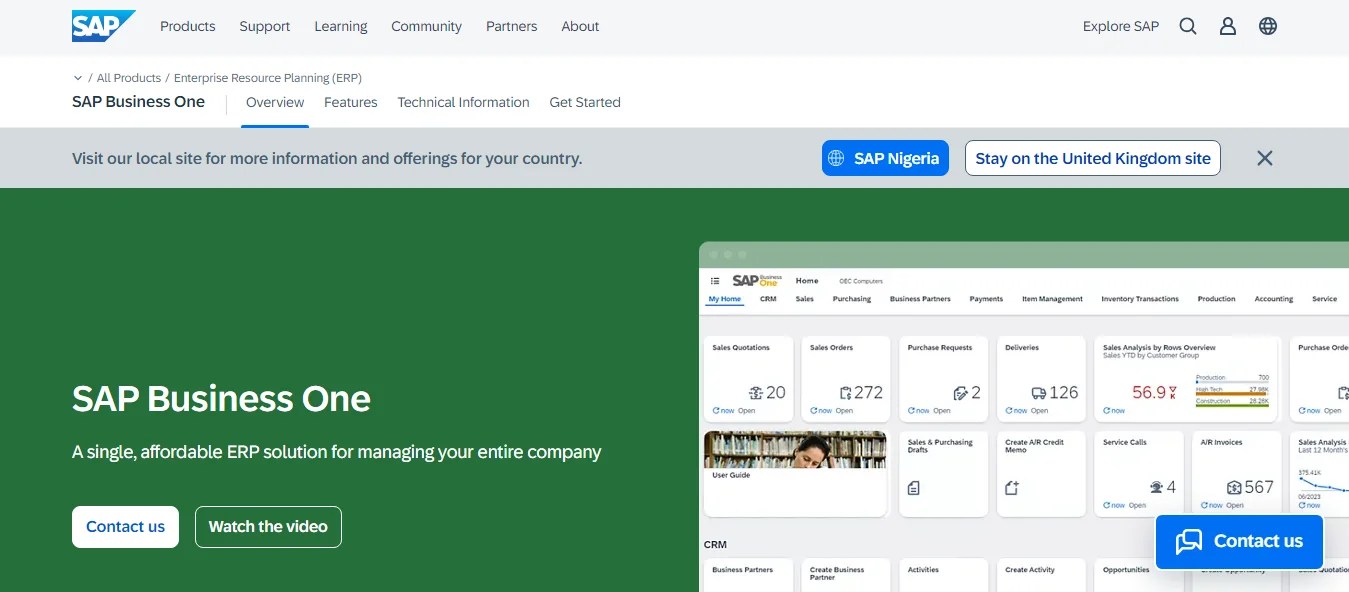Open the Get Started tab

(x=585, y=102)
